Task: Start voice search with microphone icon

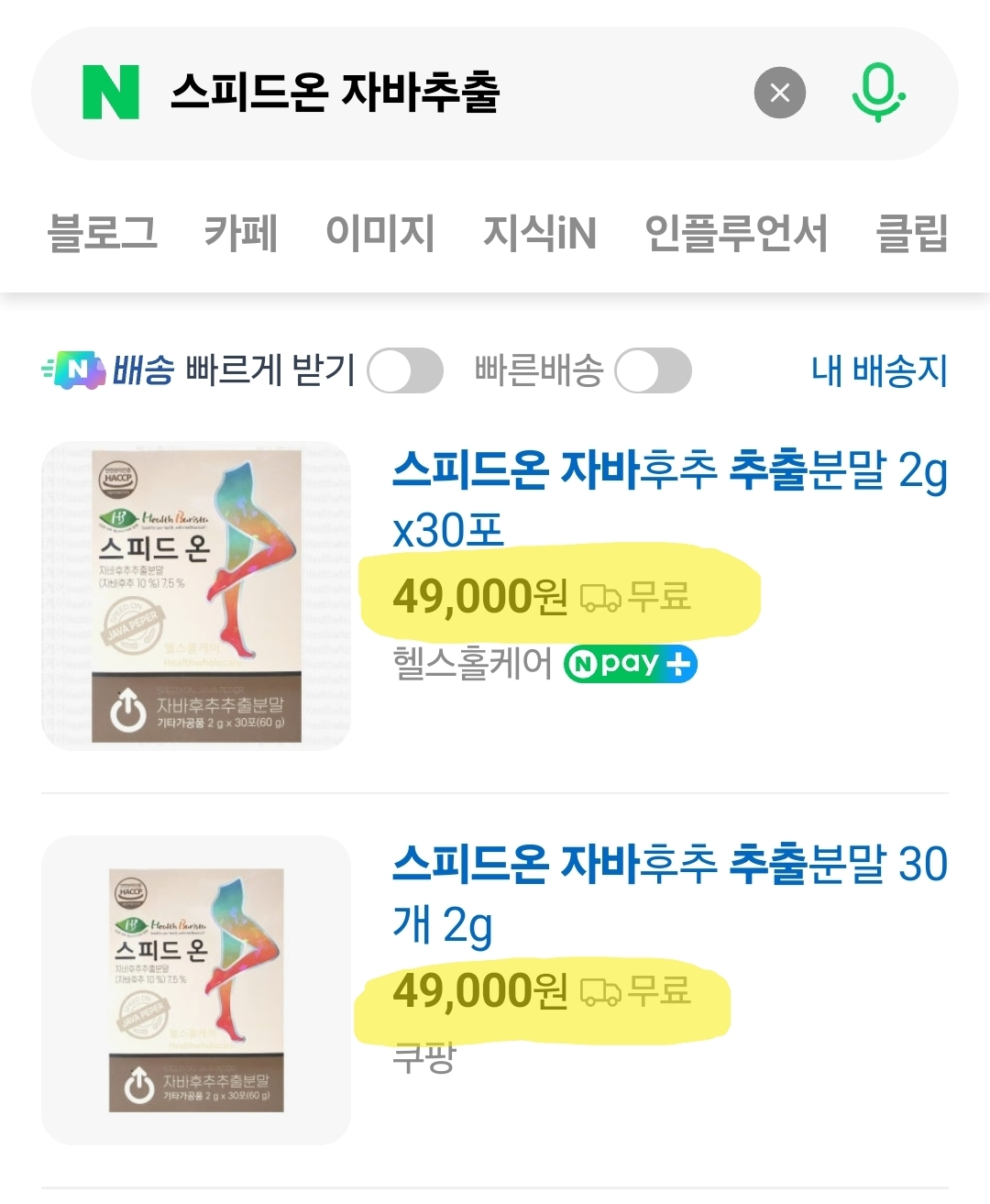Action: 878,93
